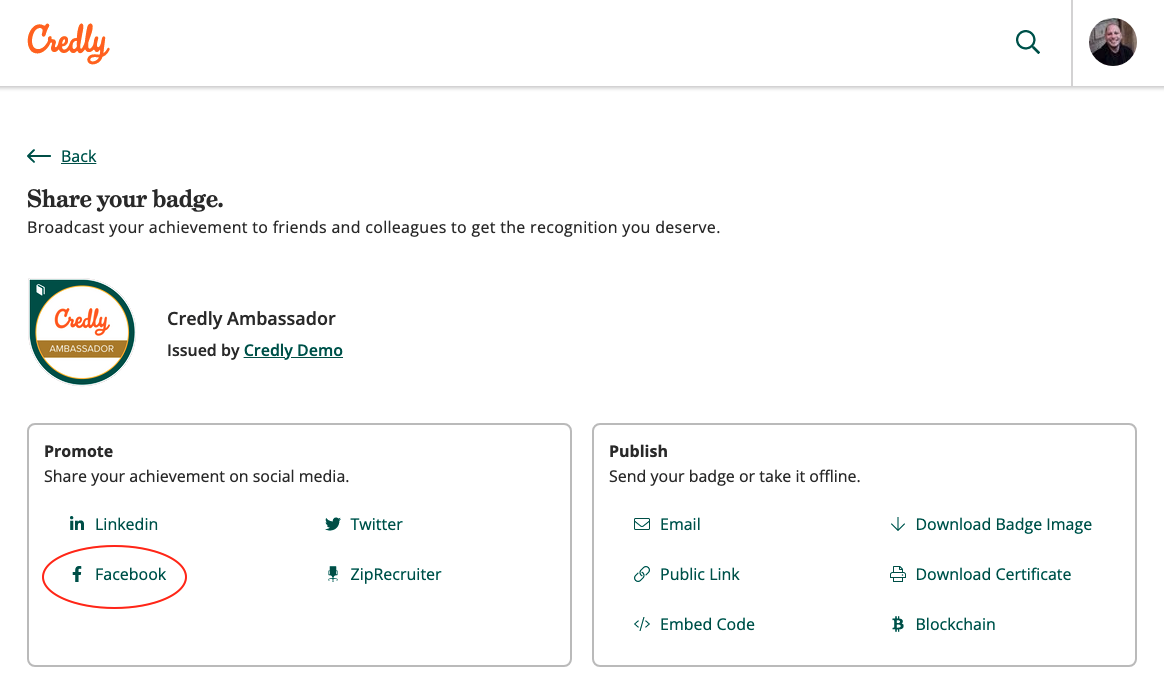
Task: Open the search magnifier icon
Action: 1027,42
